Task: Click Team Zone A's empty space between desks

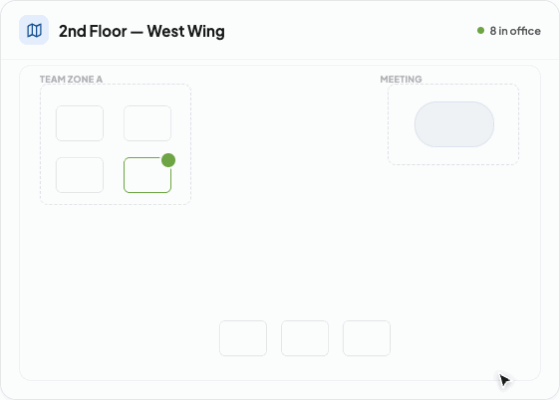Action: [x=114, y=149]
